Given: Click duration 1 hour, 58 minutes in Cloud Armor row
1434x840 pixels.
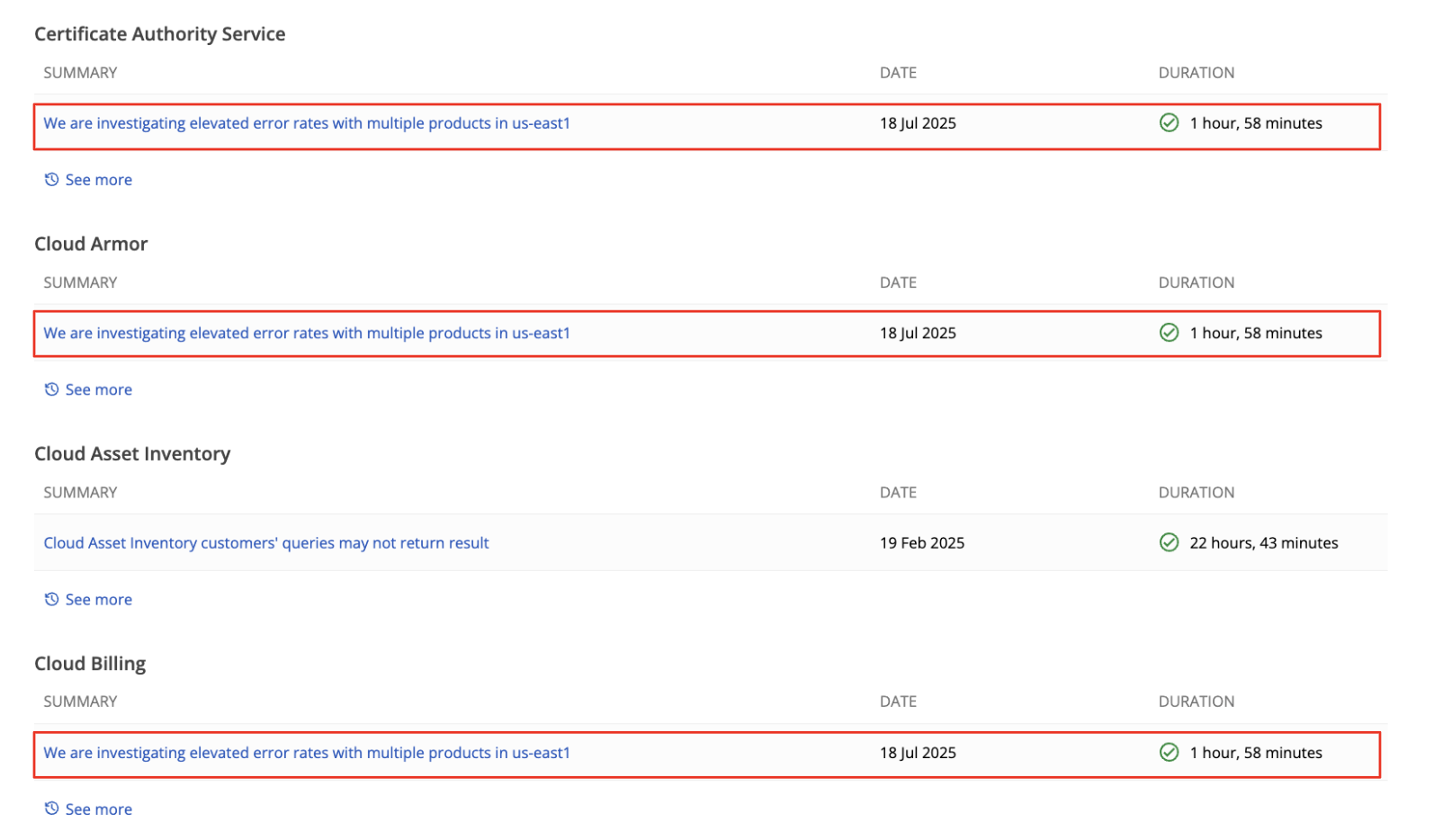Looking at the screenshot, I should pos(1256,333).
